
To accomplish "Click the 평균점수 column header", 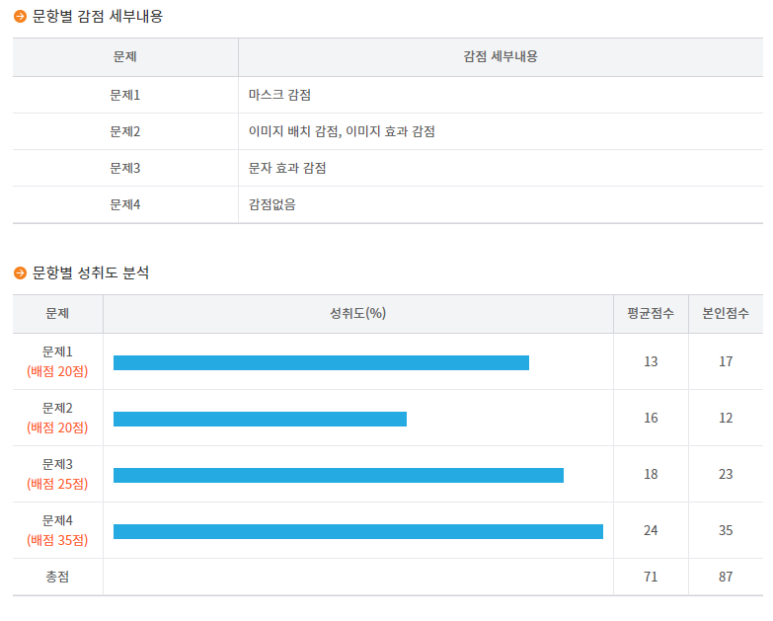I will point(651,313).
